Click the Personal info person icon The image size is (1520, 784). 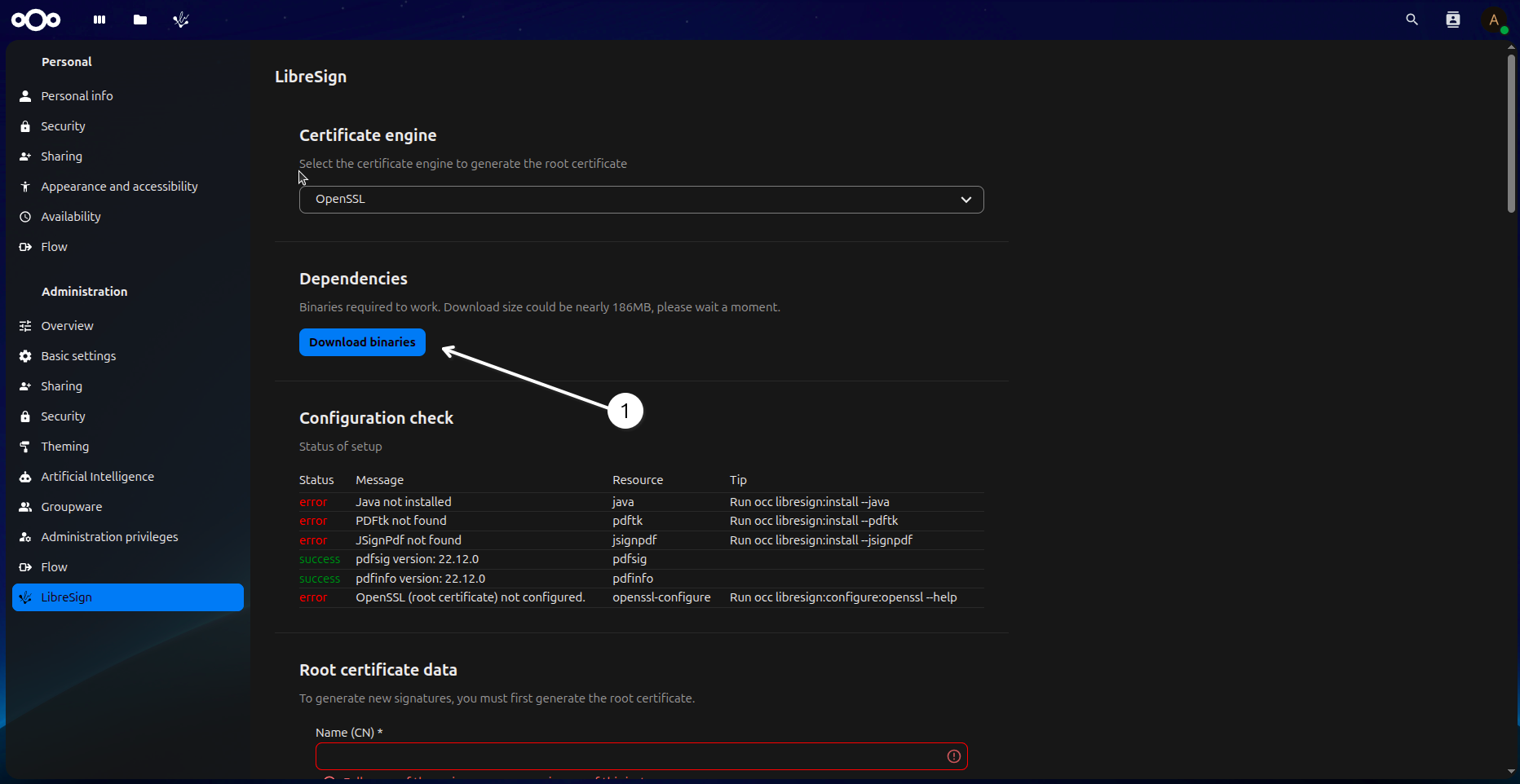click(x=25, y=96)
